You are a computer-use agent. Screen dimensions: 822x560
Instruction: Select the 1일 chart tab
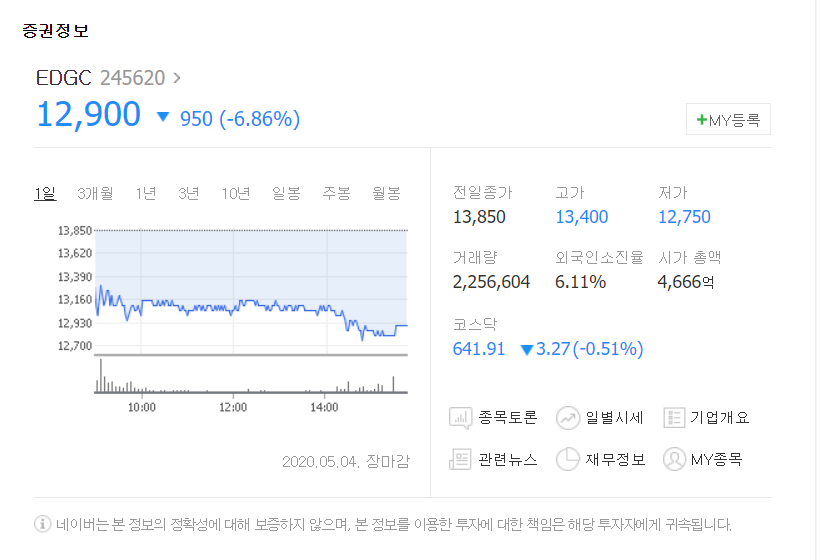(x=45, y=193)
